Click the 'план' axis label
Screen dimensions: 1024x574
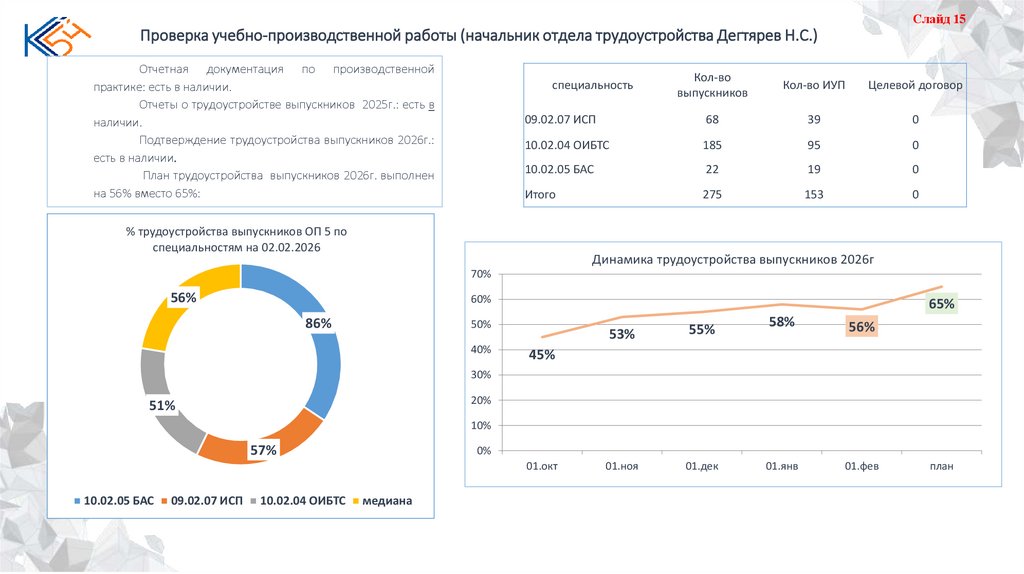click(x=942, y=466)
